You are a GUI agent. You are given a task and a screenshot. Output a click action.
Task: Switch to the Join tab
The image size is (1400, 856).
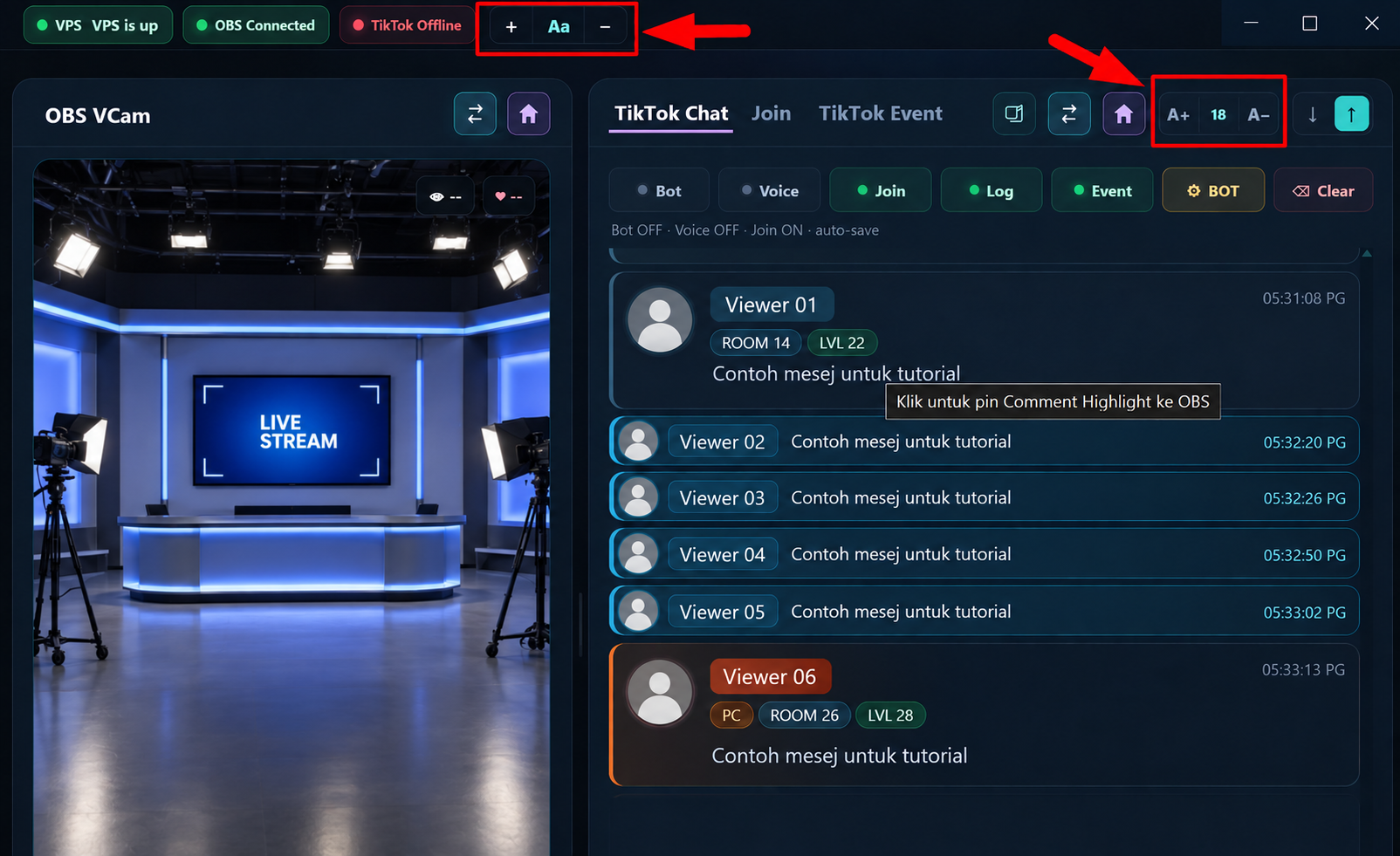(x=772, y=113)
